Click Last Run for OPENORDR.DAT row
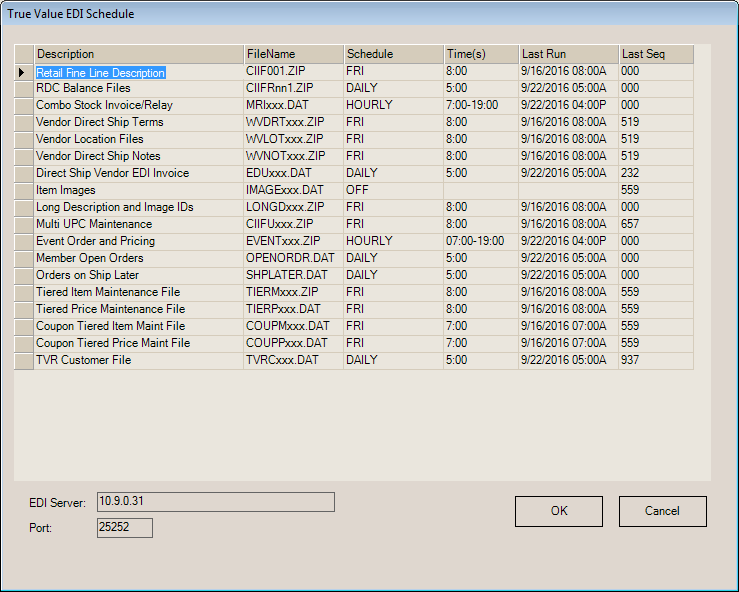The width and height of the screenshot is (739, 592). 569,258
